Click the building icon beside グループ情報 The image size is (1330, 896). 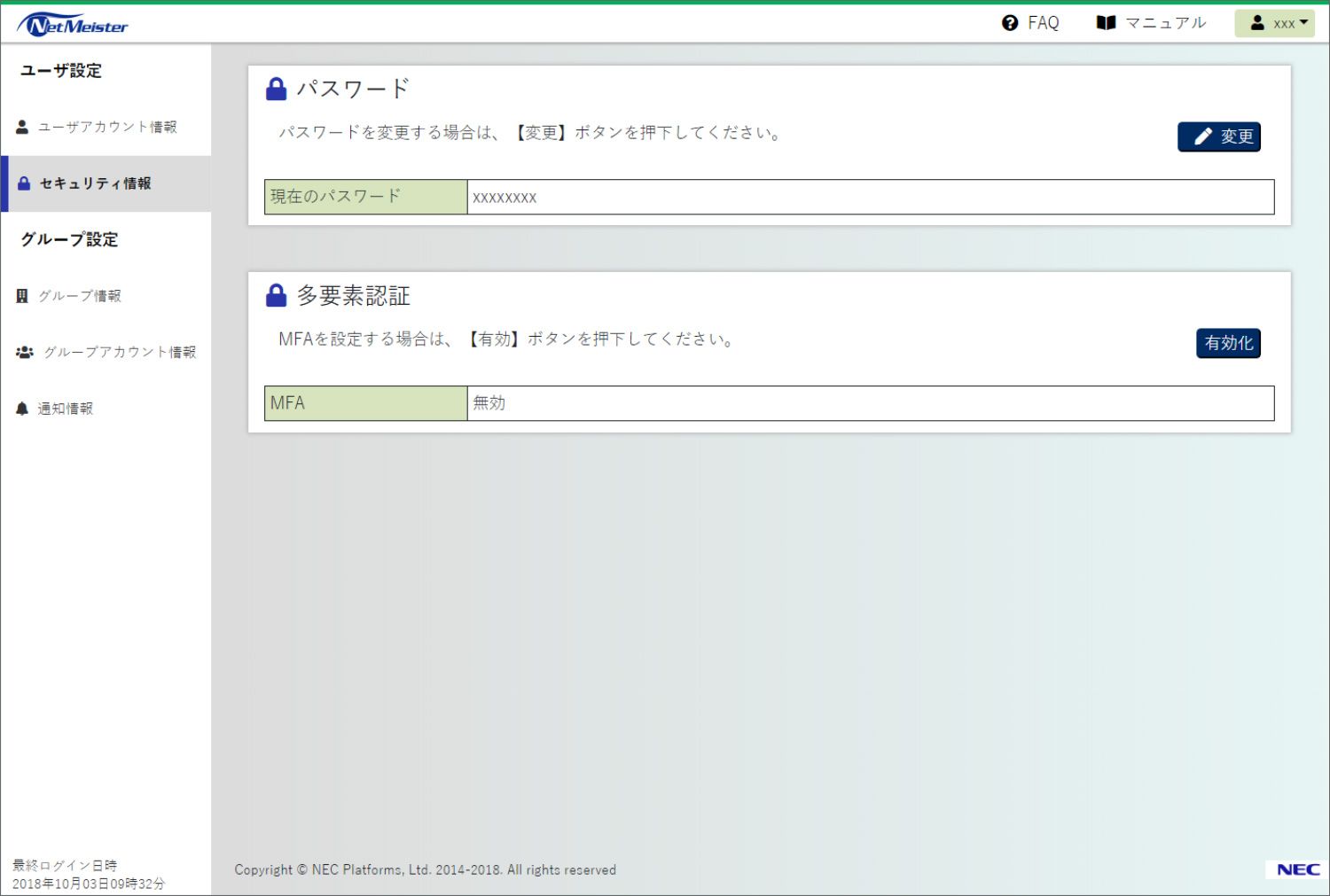pos(22,296)
